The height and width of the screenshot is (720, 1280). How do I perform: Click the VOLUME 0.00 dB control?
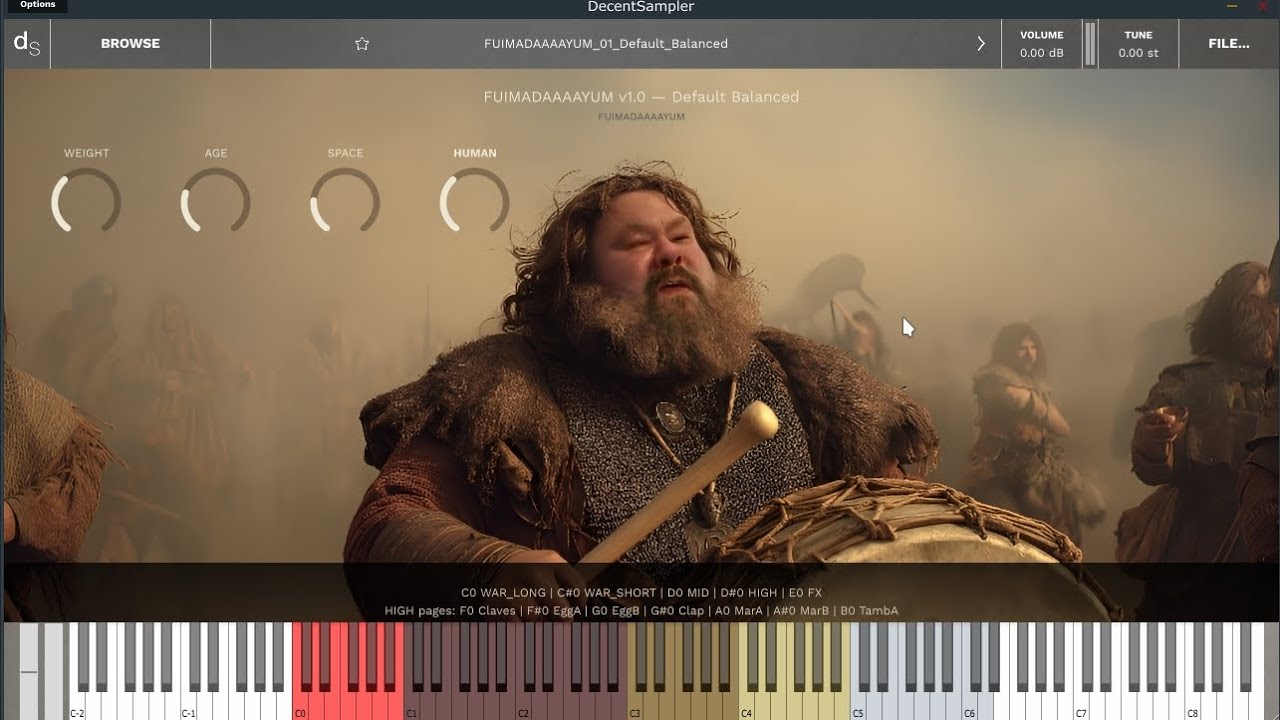click(x=1041, y=44)
